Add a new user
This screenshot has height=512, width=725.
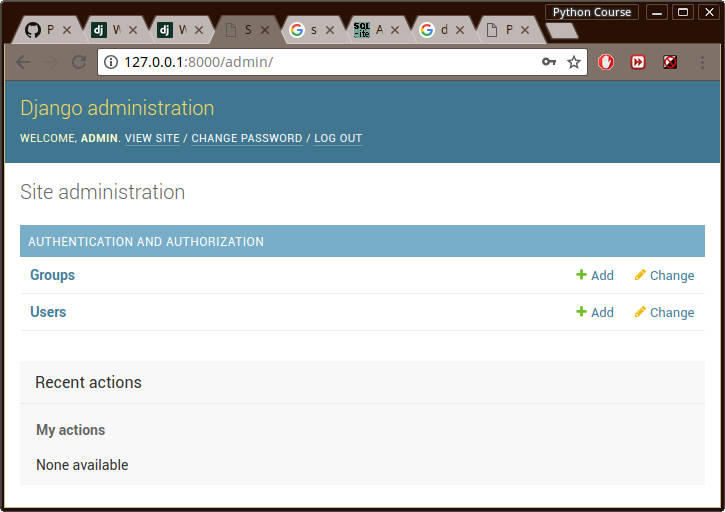point(595,312)
